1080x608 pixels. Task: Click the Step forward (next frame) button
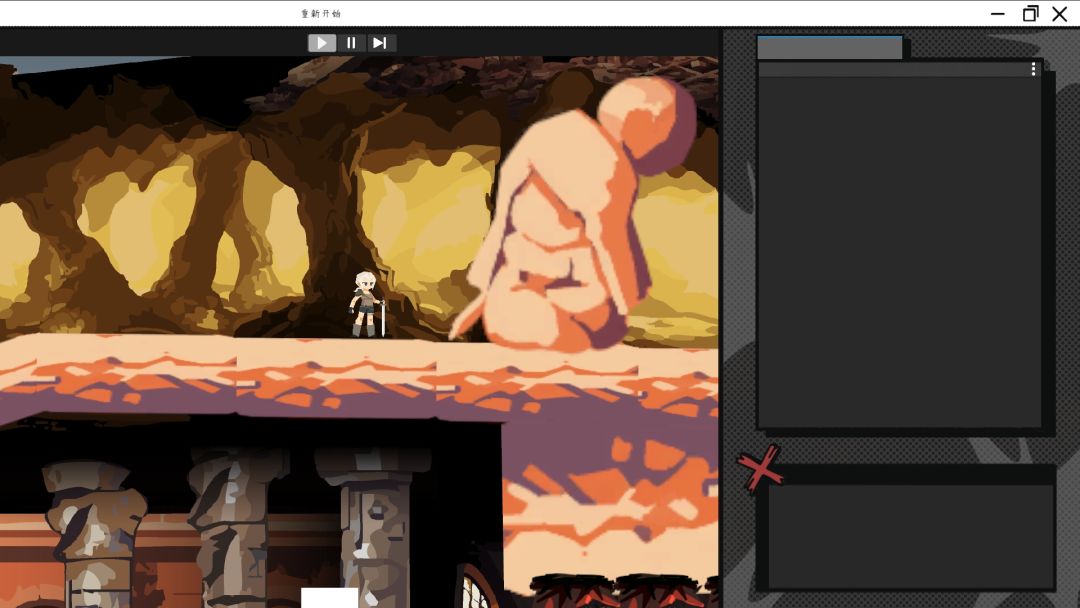click(x=380, y=43)
